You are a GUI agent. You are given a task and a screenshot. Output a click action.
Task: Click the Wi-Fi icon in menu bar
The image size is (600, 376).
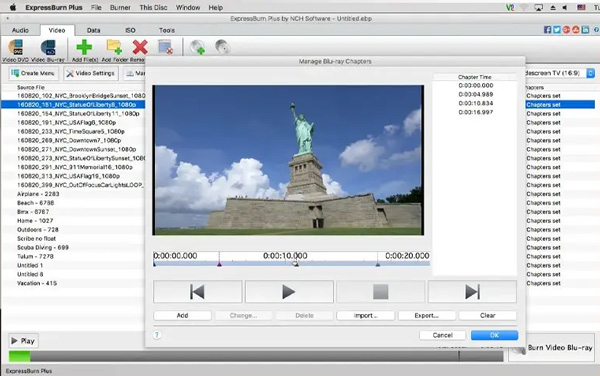click(523, 7)
